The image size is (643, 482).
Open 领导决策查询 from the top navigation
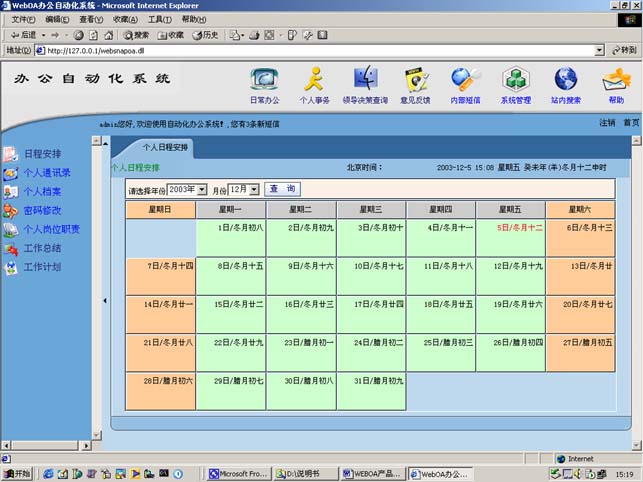point(365,80)
